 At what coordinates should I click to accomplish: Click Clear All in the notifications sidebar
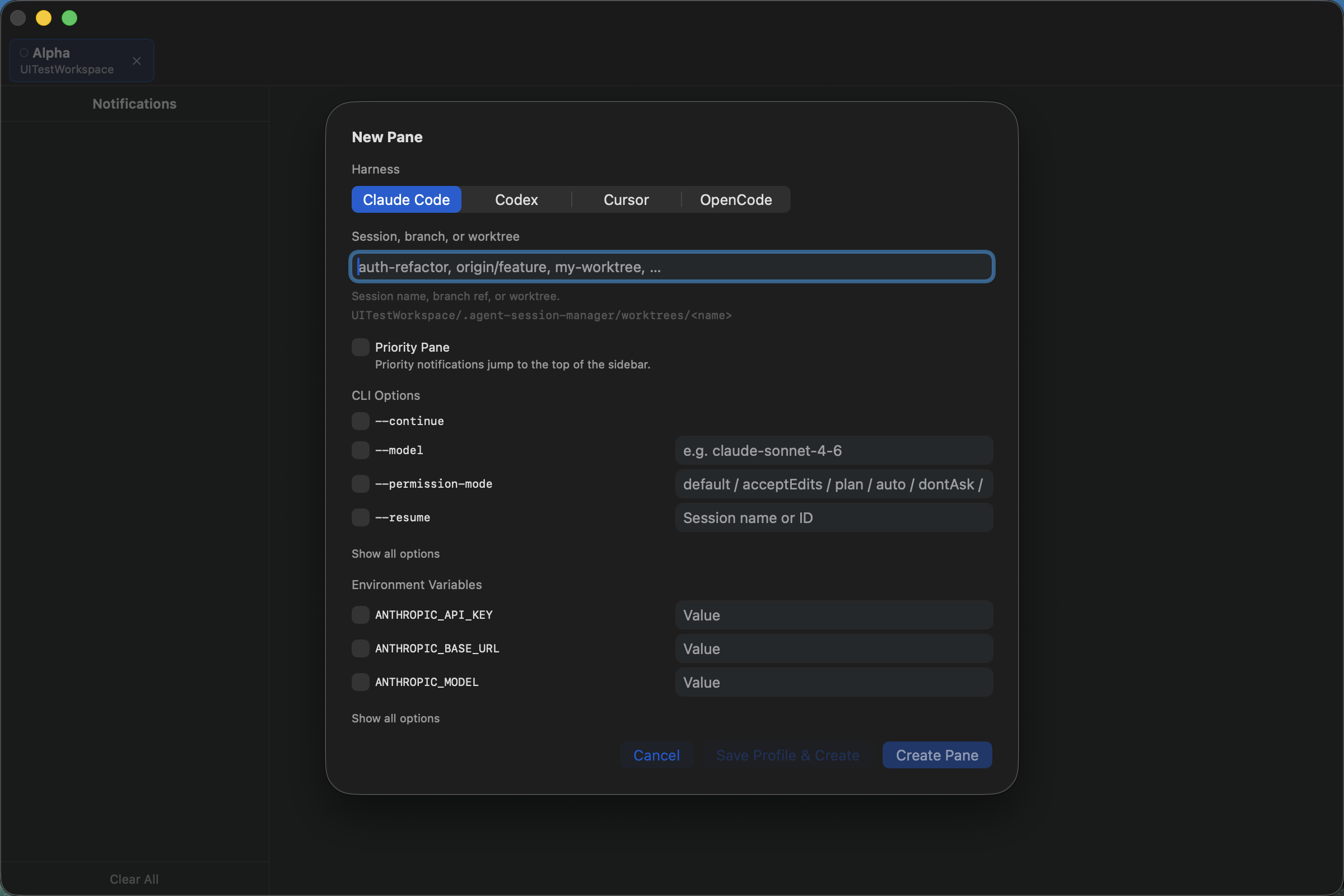pos(134,879)
